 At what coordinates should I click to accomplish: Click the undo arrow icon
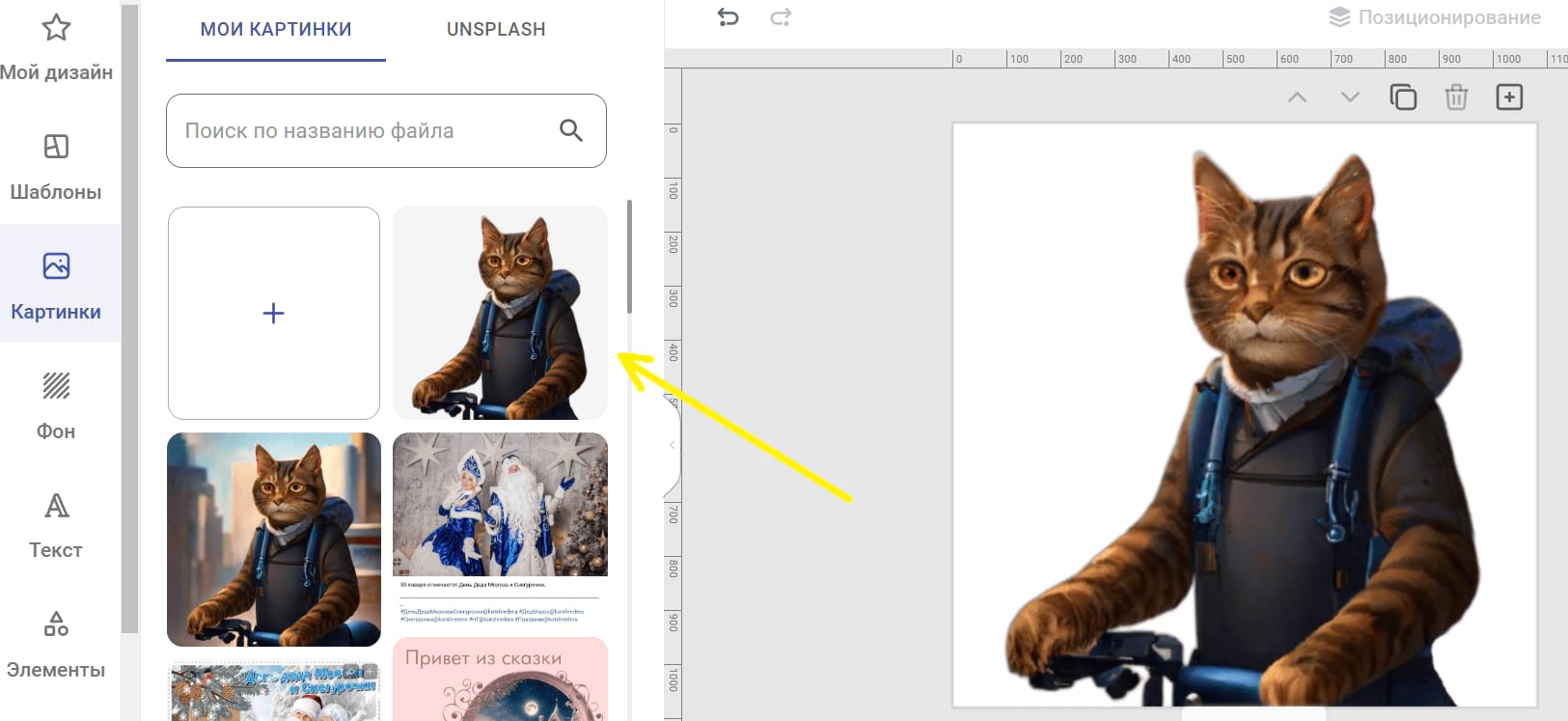[x=729, y=17]
